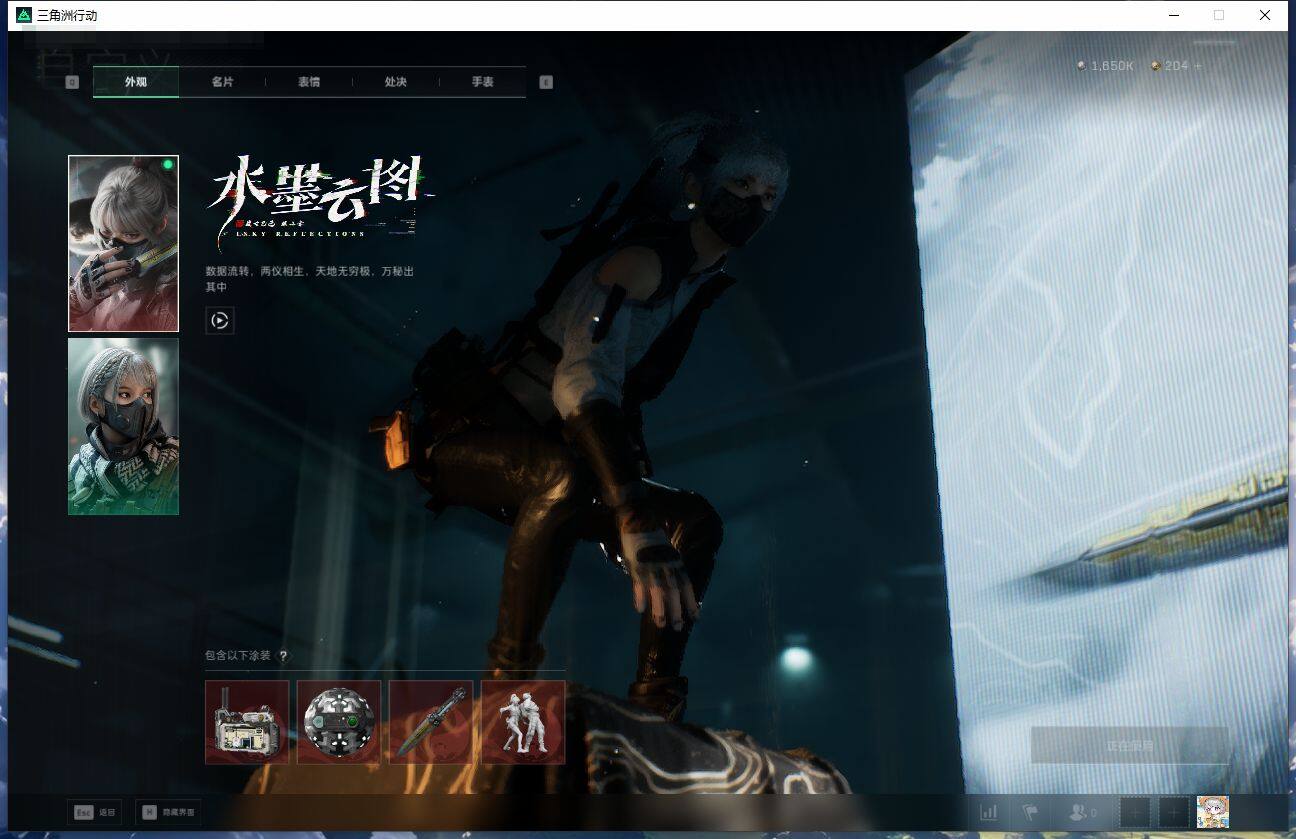Open the friends list icon
Screen dimensions: 1296x839
click(1082, 813)
